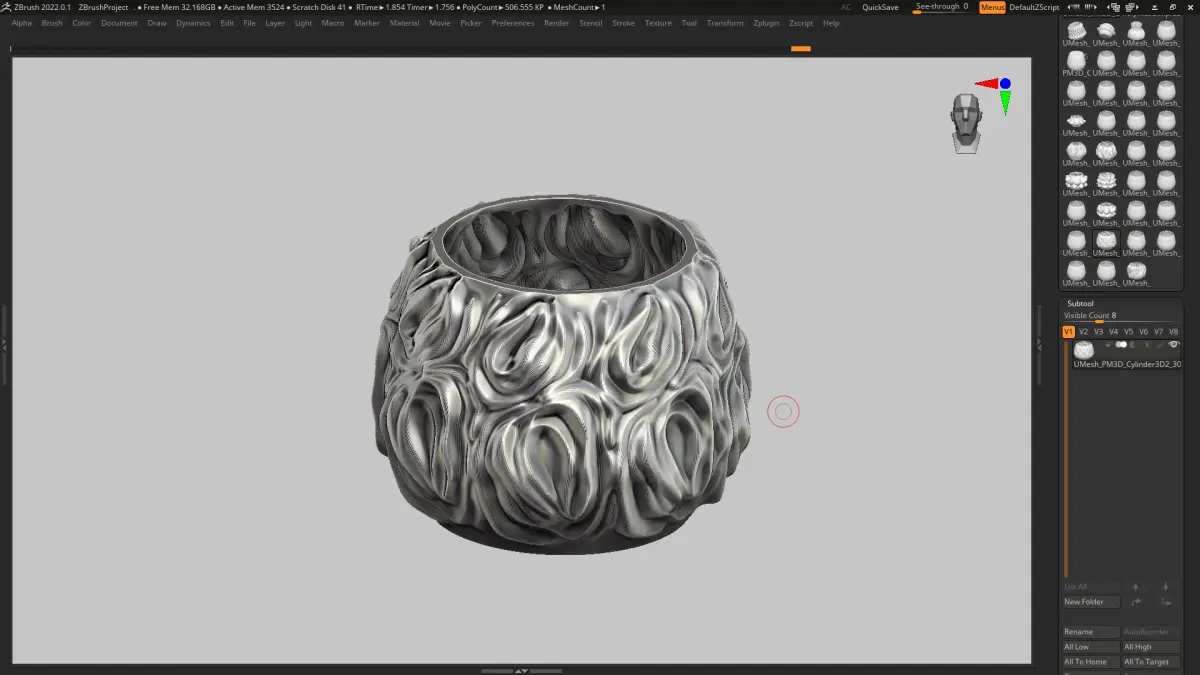Activate visibility set V2
The width and height of the screenshot is (1200, 675).
[x=1084, y=331]
